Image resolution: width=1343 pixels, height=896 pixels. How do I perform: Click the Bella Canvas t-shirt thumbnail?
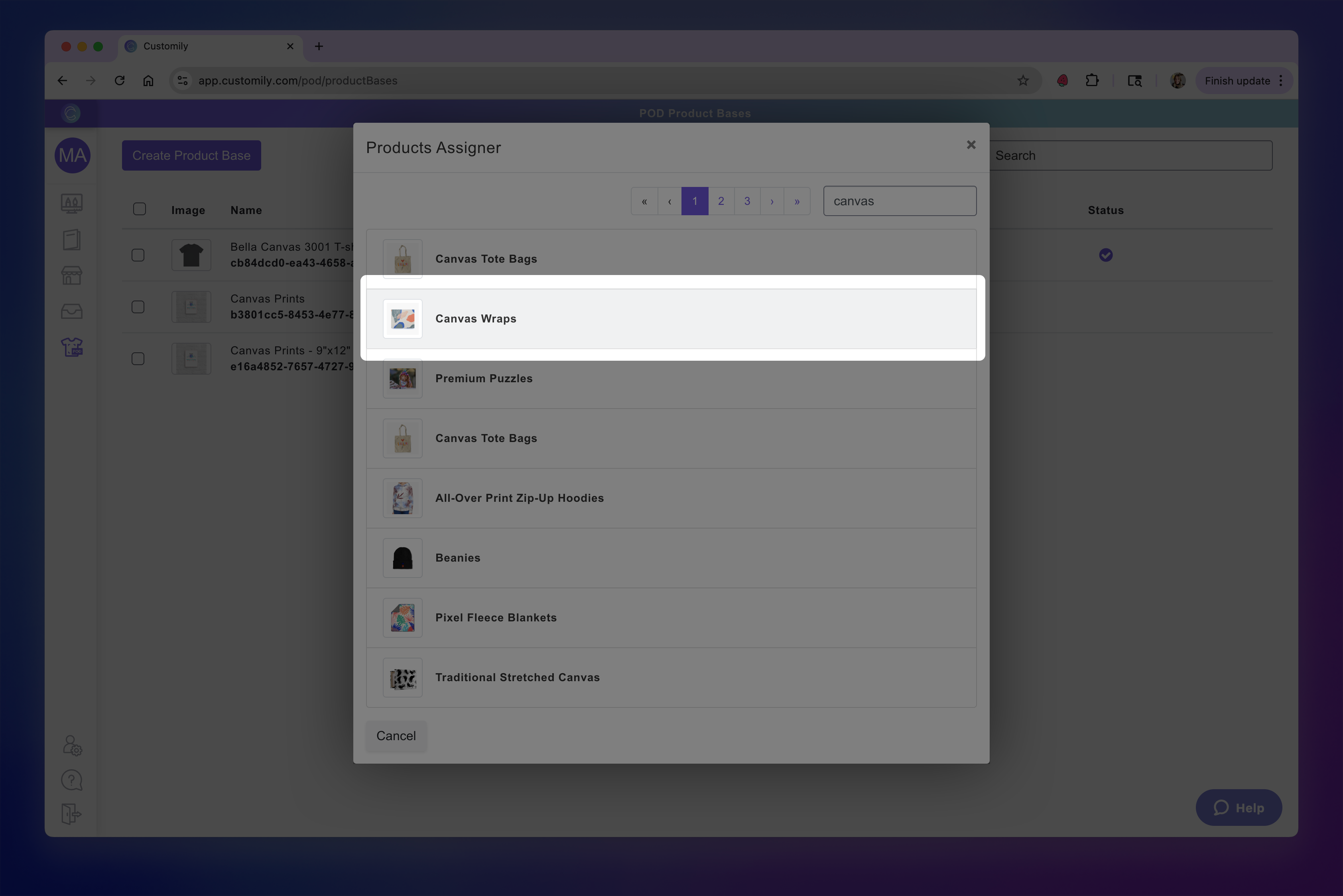(191, 255)
